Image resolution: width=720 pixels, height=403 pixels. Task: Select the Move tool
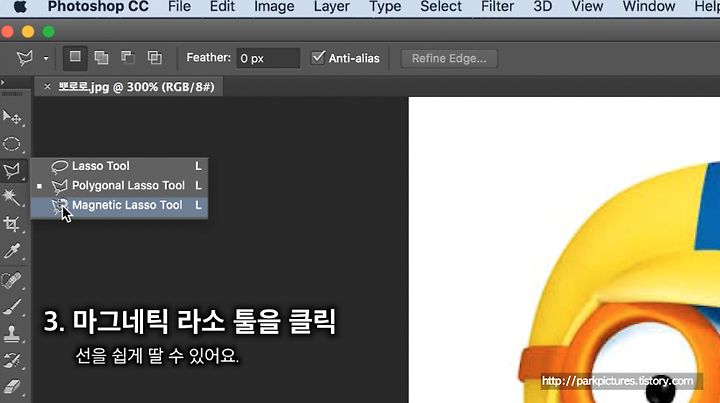pyautogui.click(x=12, y=118)
